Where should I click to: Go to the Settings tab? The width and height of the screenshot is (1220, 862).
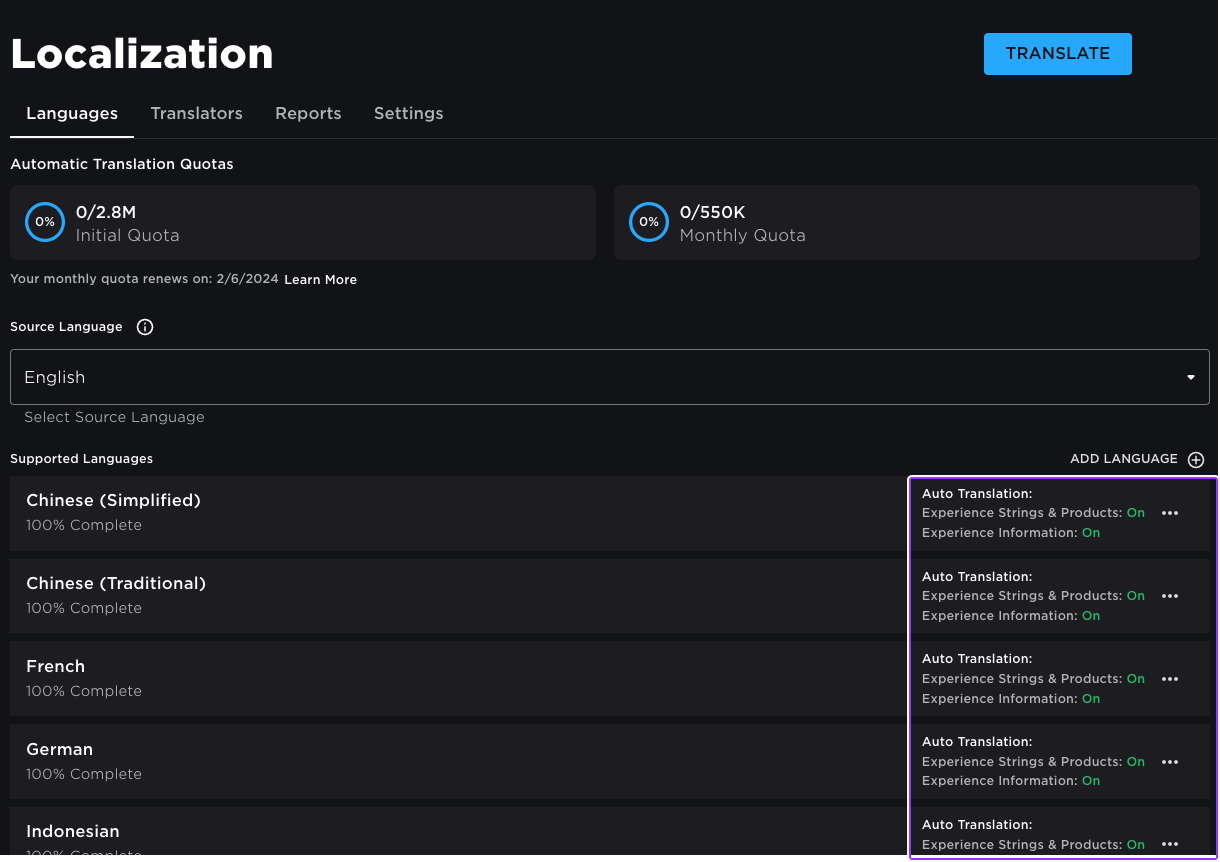pyautogui.click(x=408, y=113)
